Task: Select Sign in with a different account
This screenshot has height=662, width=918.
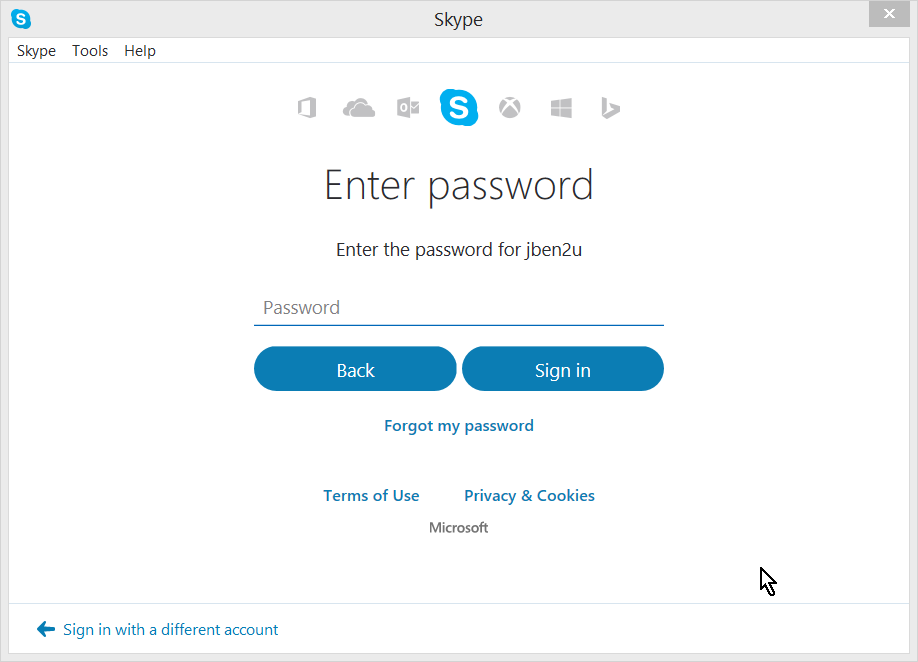Action: pyautogui.click(x=170, y=630)
